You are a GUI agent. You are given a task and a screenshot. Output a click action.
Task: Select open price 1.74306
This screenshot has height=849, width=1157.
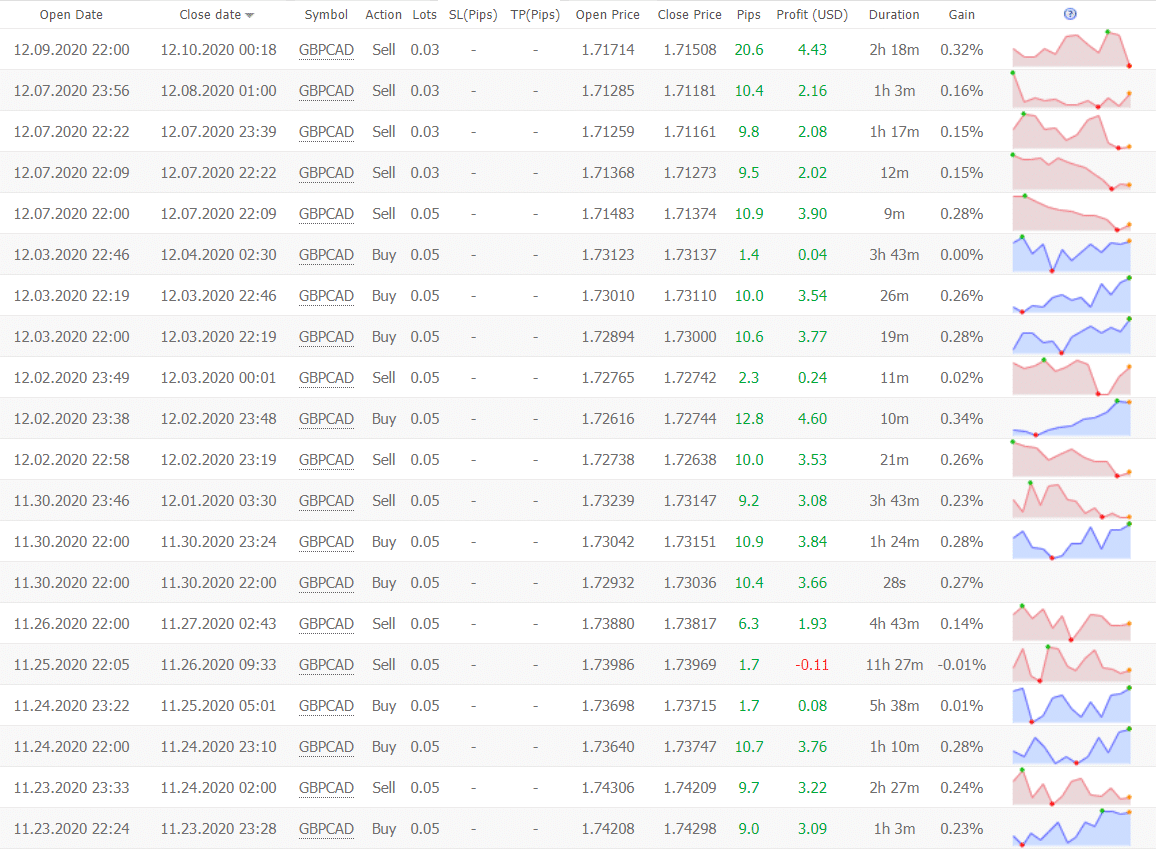pos(607,788)
